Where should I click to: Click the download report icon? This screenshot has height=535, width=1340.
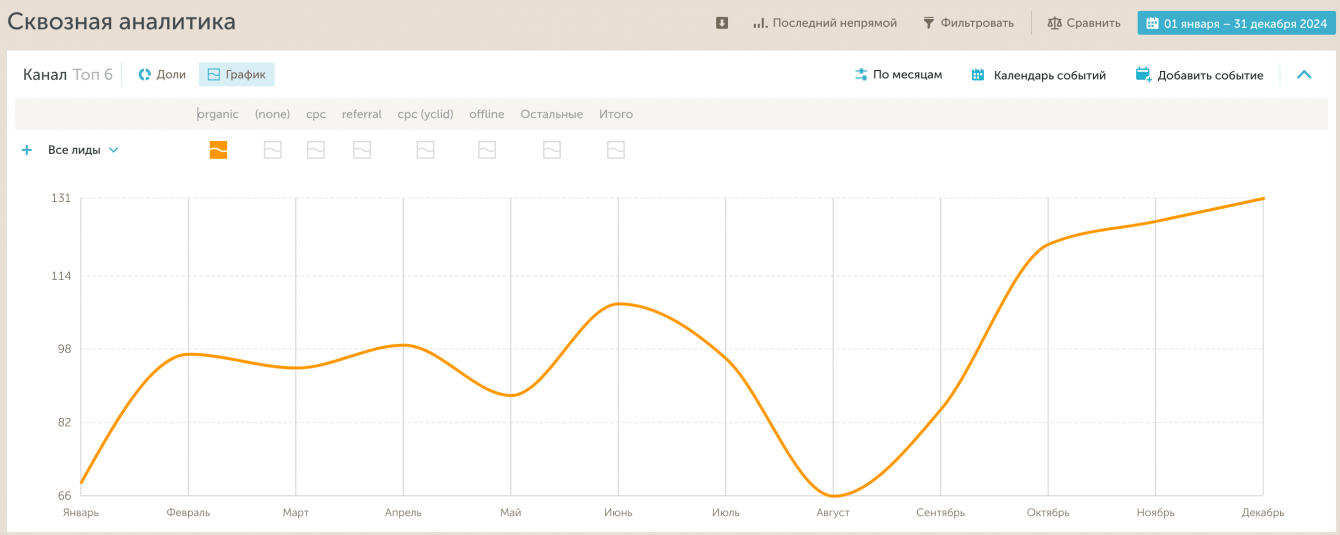(722, 23)
